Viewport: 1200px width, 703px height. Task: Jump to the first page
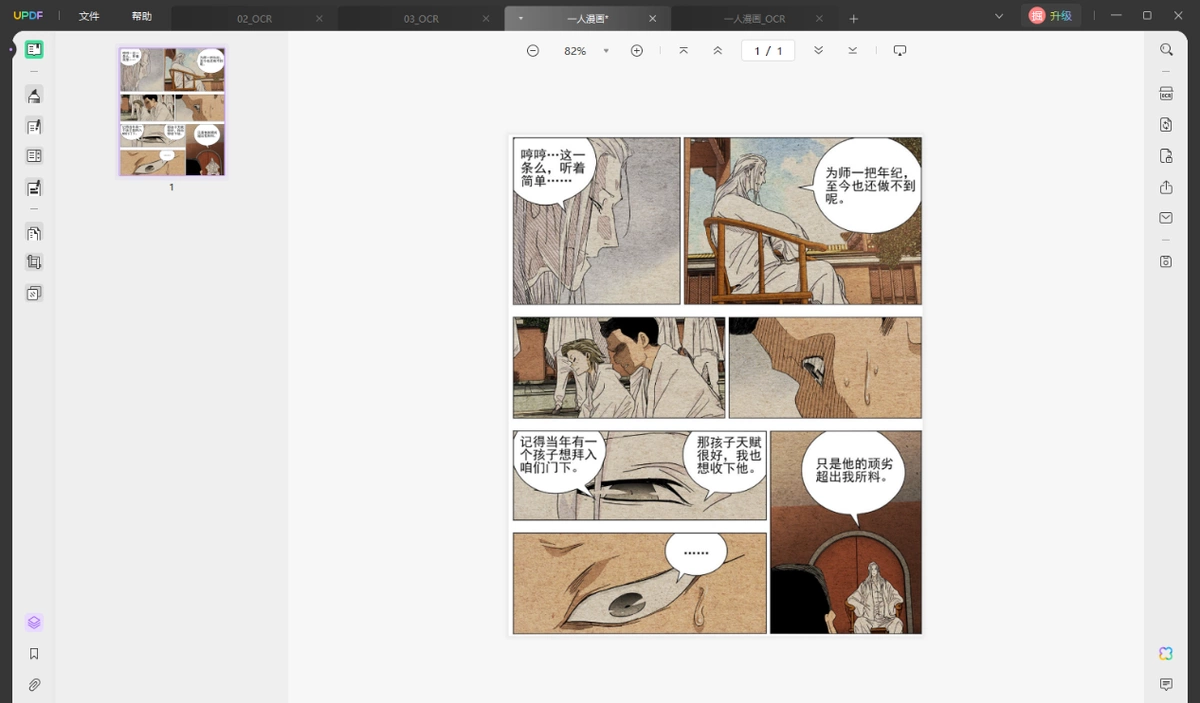coord(683,51)
